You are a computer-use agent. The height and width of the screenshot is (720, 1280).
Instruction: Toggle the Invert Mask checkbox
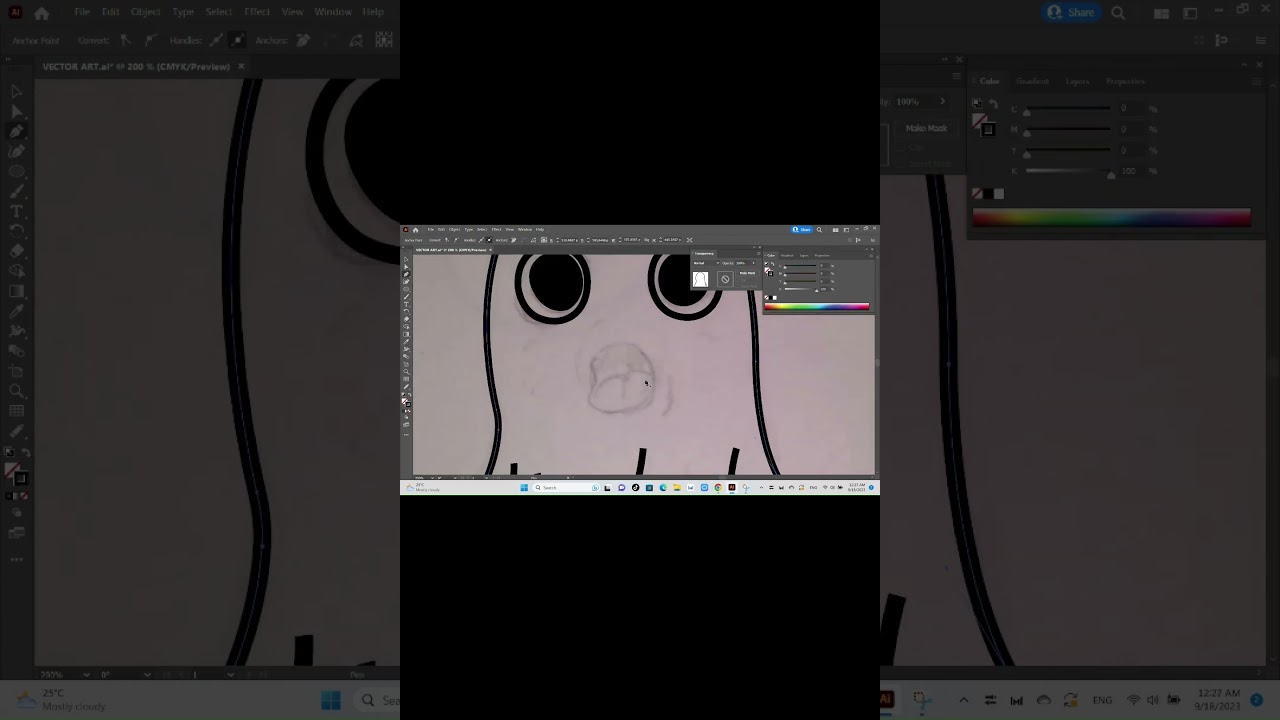pyautogui.click(x=737, y=286)
